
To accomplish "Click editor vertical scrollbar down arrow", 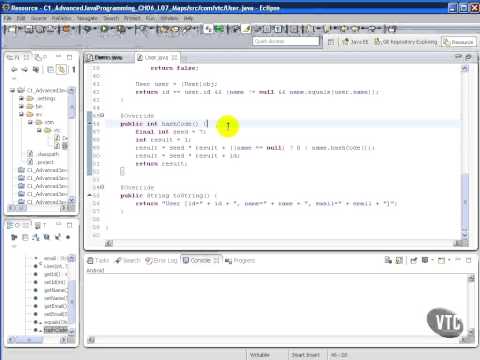I will (x=465, y=235).
